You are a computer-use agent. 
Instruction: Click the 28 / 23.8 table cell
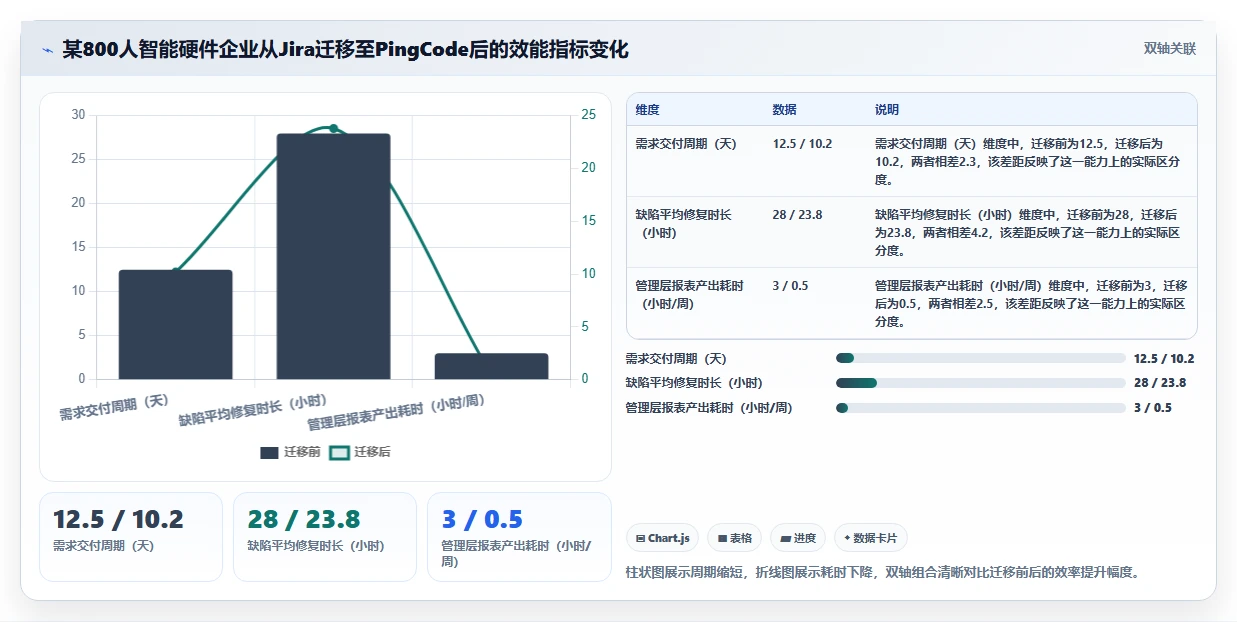tap(797, 215)
